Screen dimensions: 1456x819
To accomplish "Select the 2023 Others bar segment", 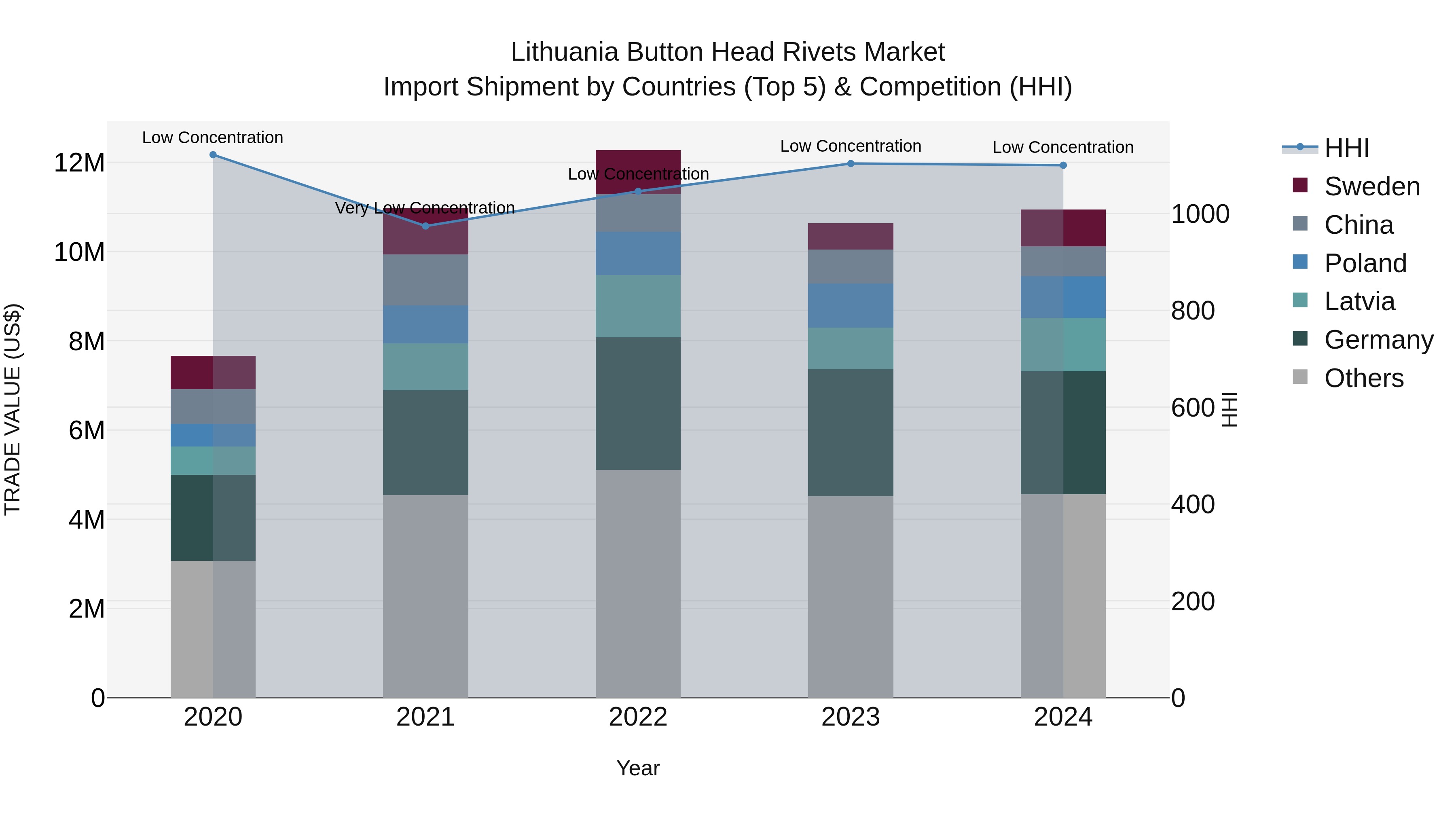I will click(851, 597).
